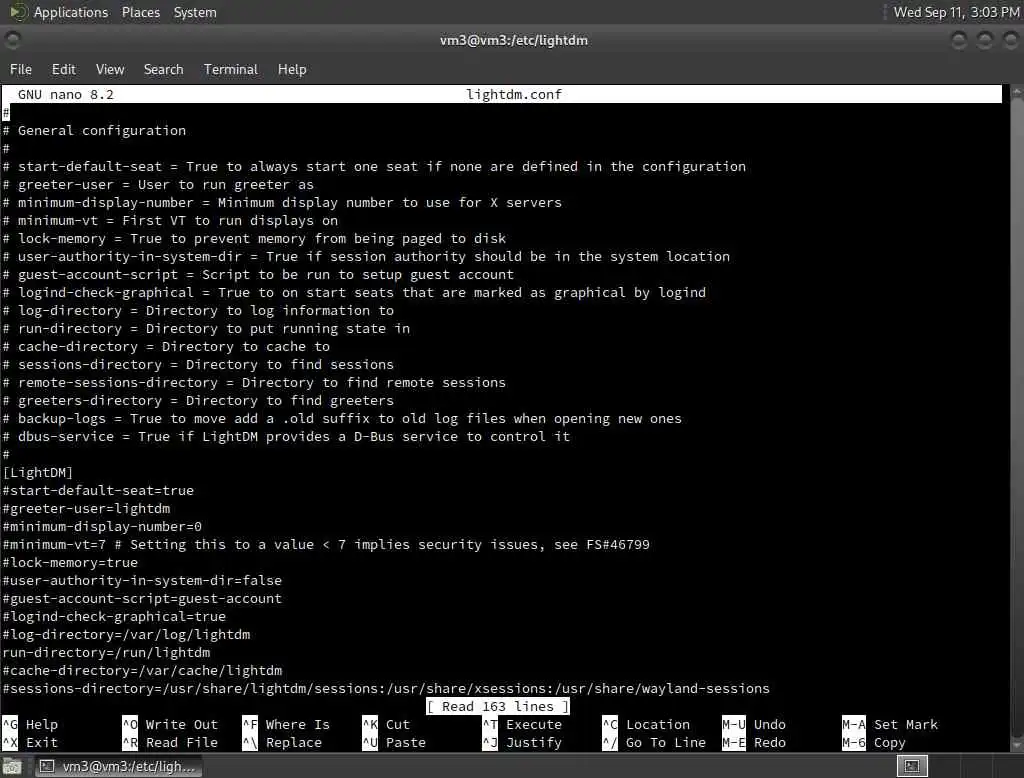
Task: Click the lightdm.conf filename in nano title bar
Action: tap(514, 95)
